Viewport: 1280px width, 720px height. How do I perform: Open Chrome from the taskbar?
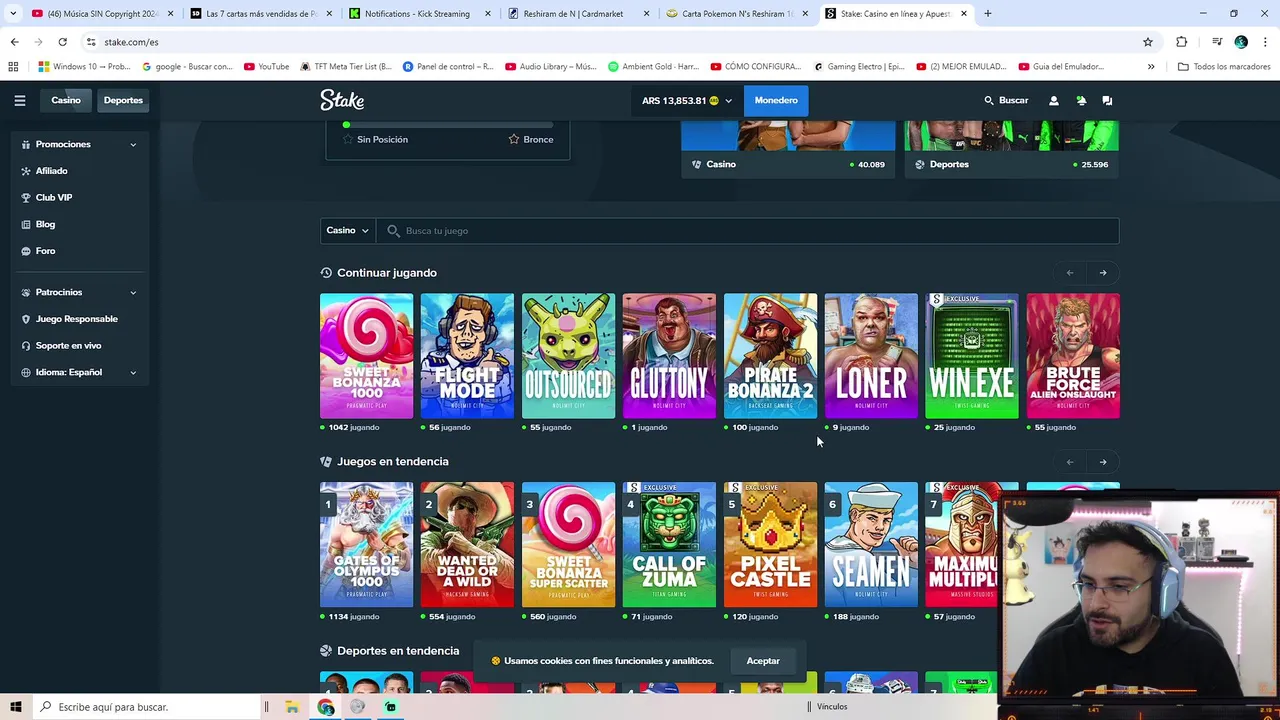(x=326, y=707)
